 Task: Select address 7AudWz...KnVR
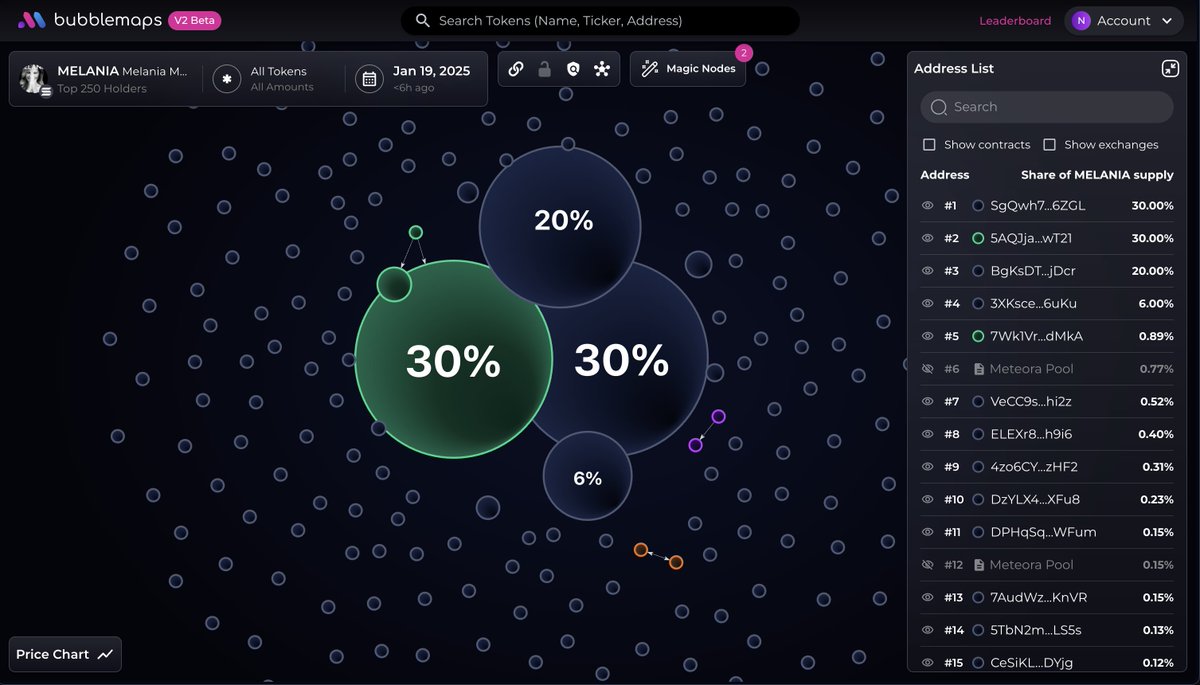pyautogui.click(x=1039, y=597)
